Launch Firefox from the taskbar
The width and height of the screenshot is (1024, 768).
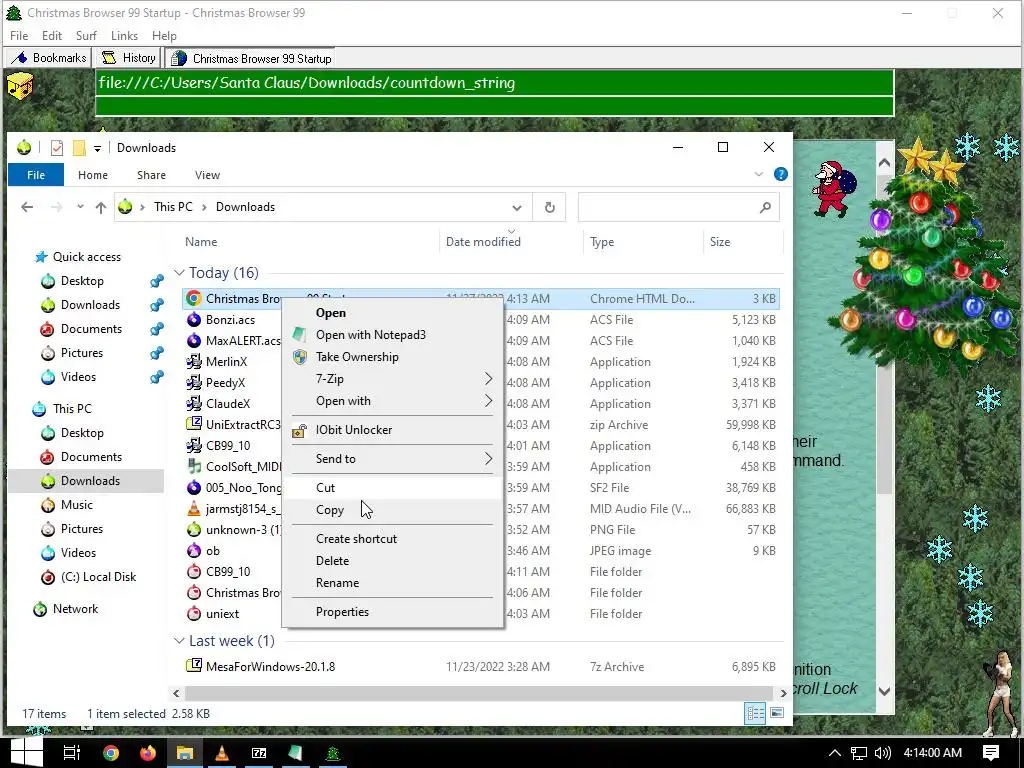coord(148,753)
